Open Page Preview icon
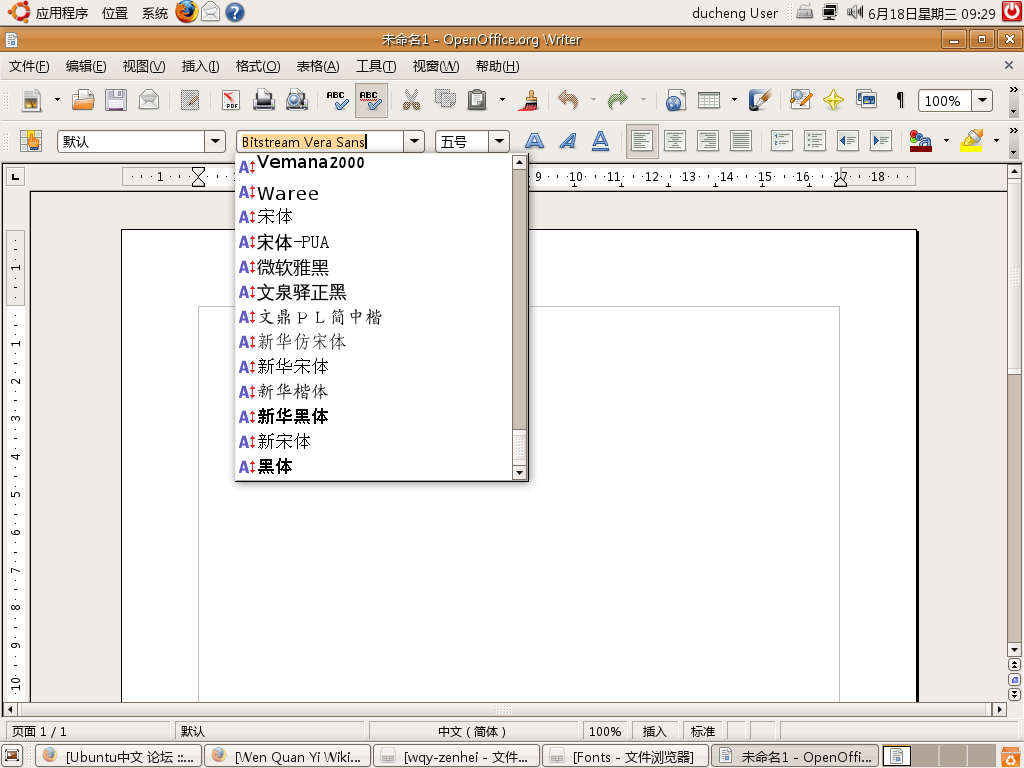Screen dimensions: 1024x768 click(x=296, y=101)
